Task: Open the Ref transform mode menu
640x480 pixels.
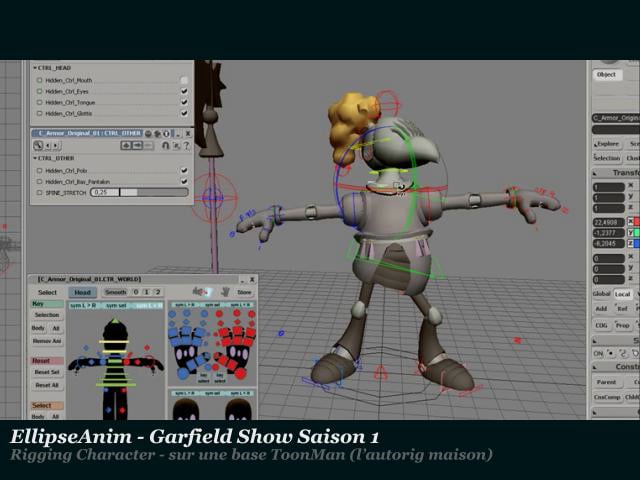Action: pos(622,309)
